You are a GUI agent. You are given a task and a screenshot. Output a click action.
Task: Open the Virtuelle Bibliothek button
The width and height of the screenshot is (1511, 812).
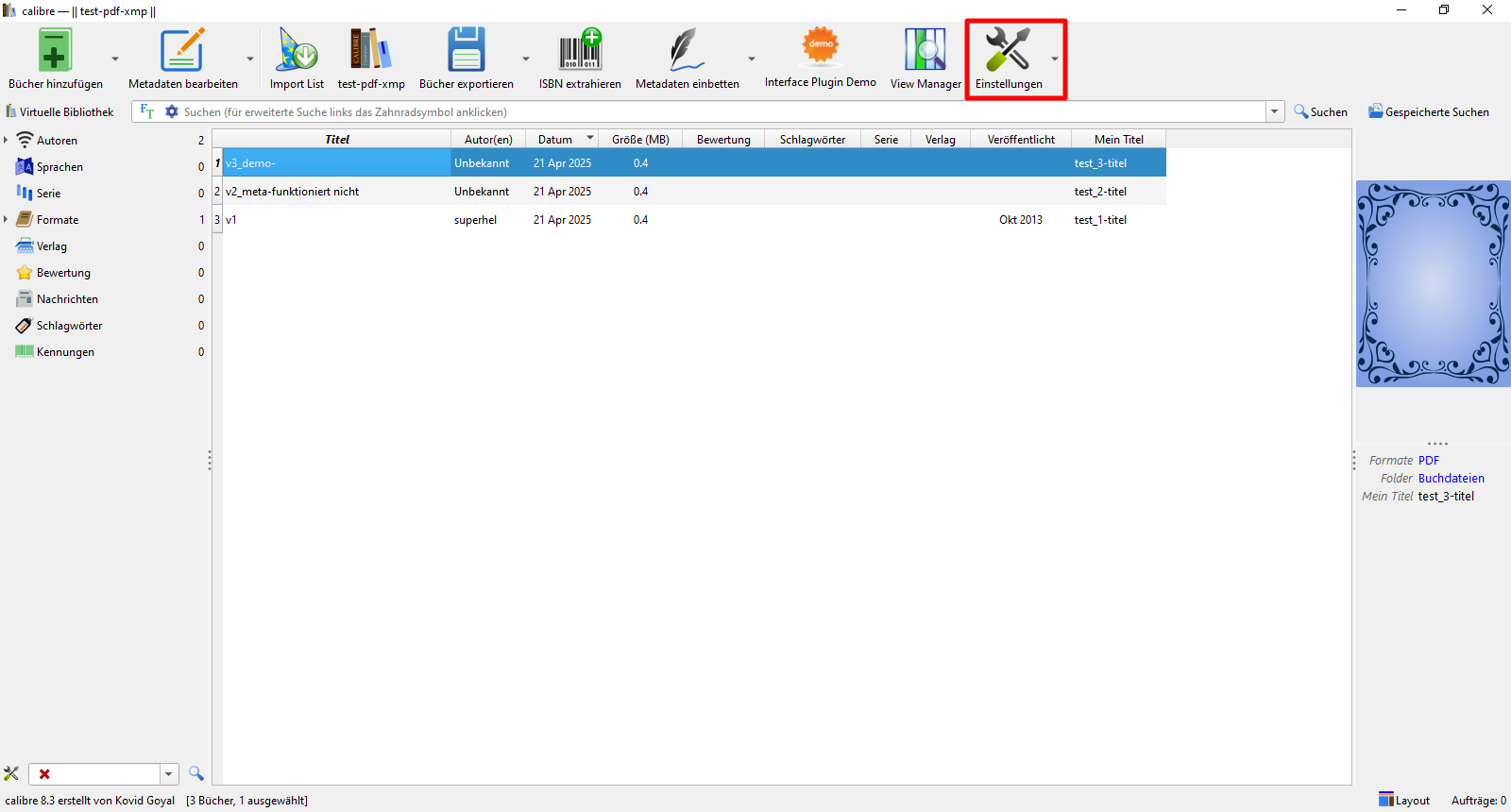click(x=59, y=111)
